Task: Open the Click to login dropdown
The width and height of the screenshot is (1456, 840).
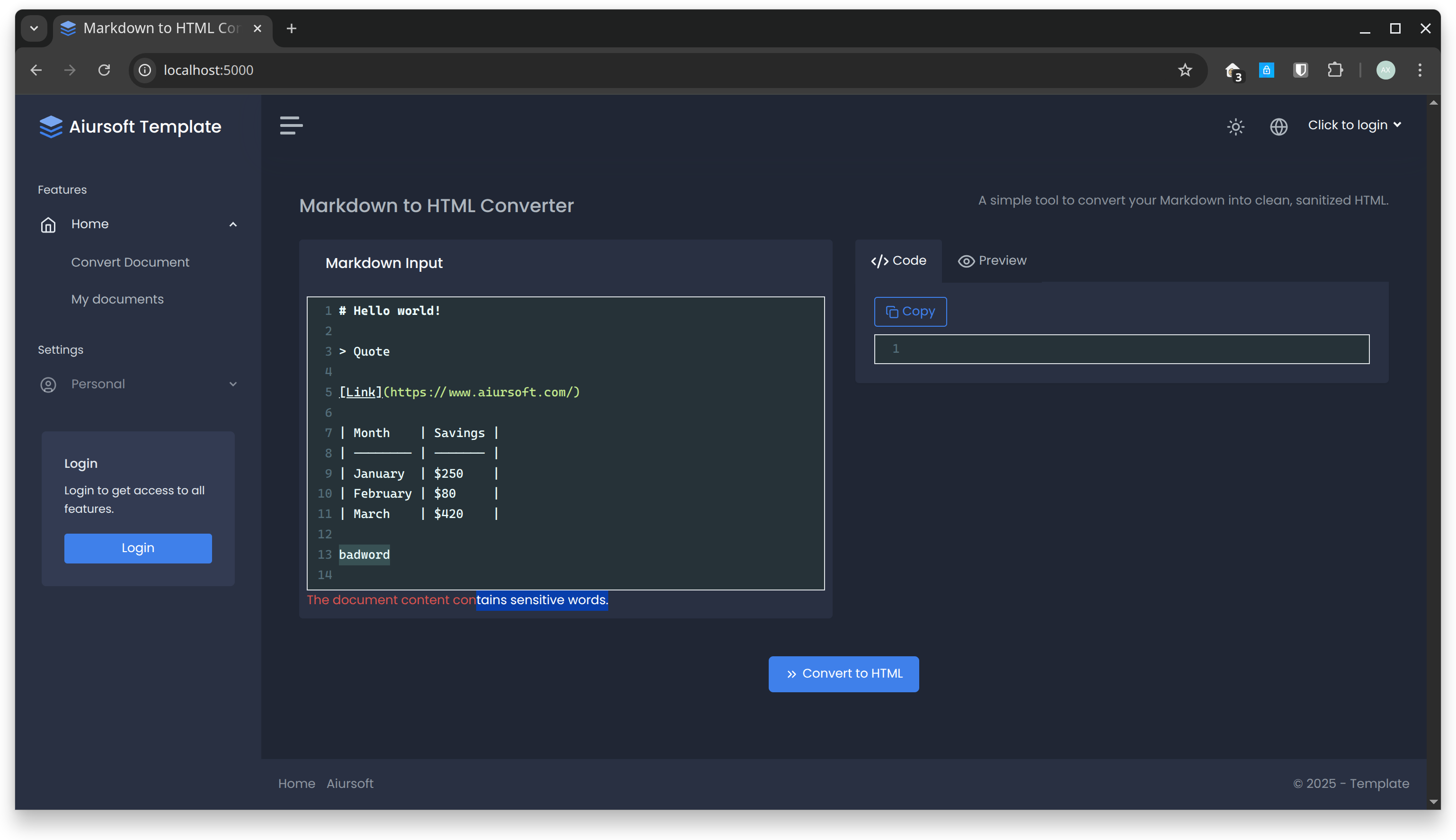Action: (1353, 125)
